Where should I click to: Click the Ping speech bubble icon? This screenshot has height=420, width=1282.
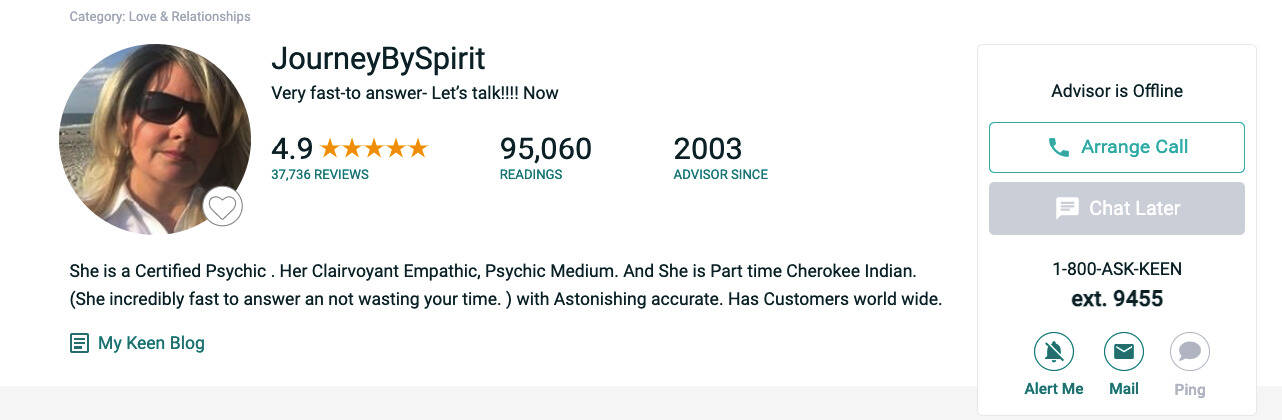tap(1190, 352)
